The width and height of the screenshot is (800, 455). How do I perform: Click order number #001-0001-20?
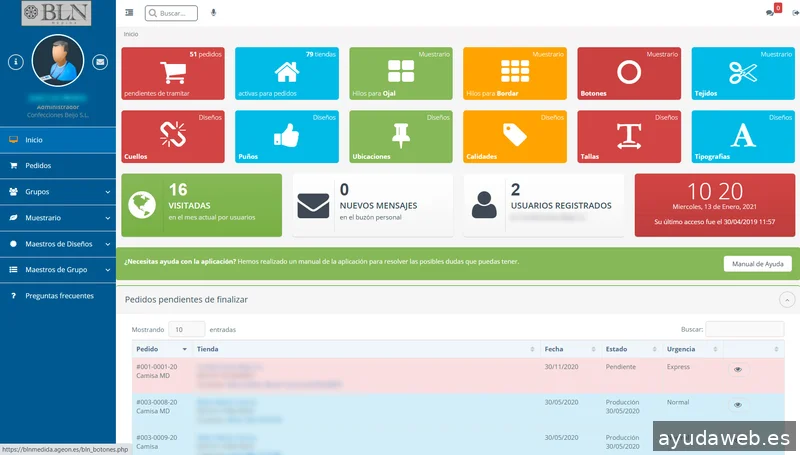[157, 367]
